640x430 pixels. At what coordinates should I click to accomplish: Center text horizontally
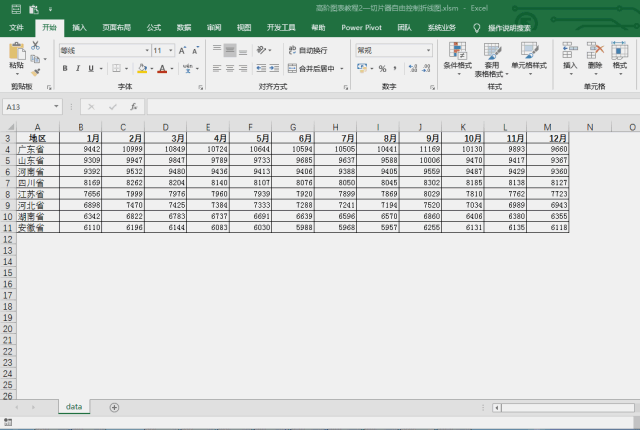tap(230, 68)
